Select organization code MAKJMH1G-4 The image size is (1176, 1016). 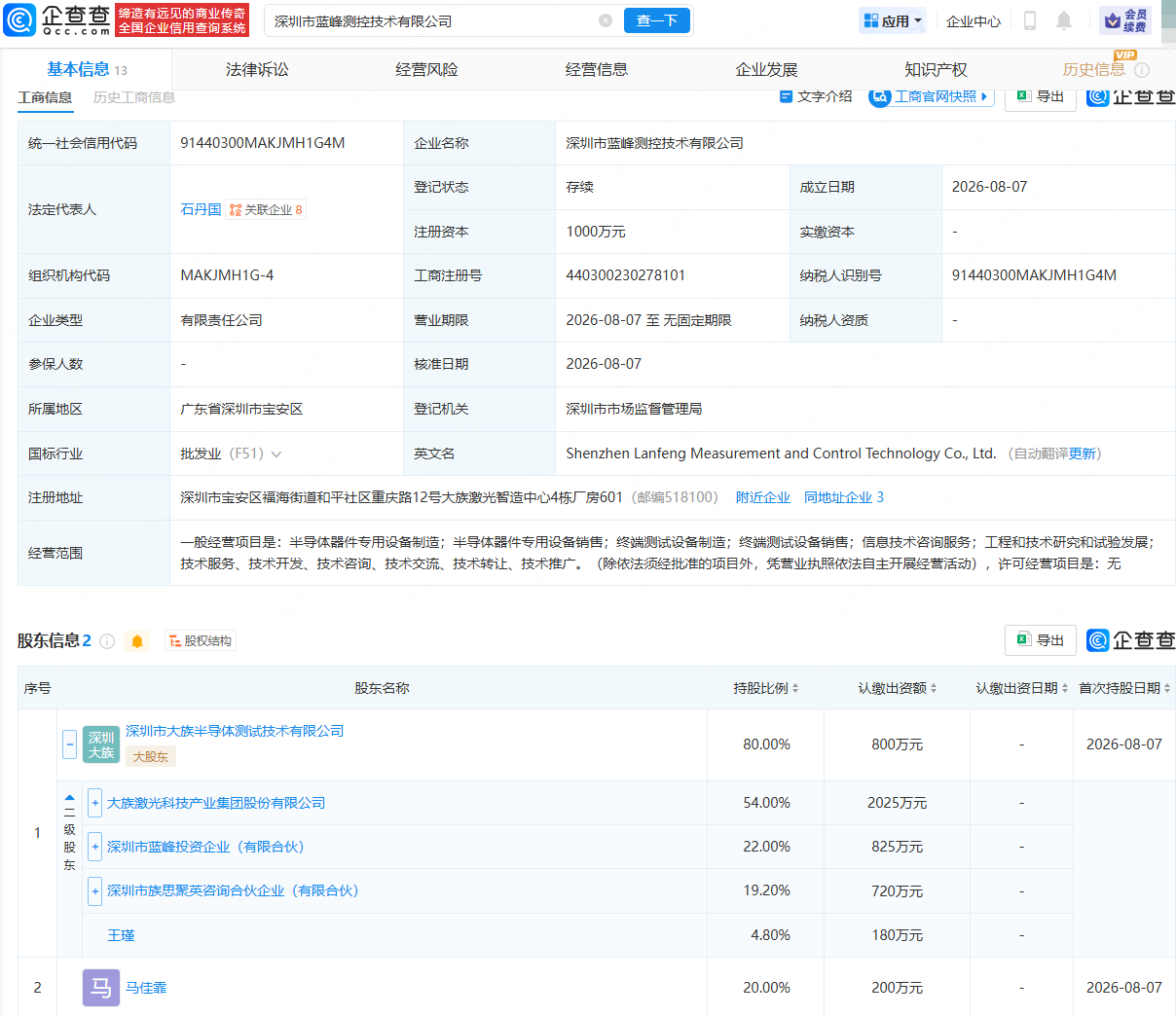(227, 275)
